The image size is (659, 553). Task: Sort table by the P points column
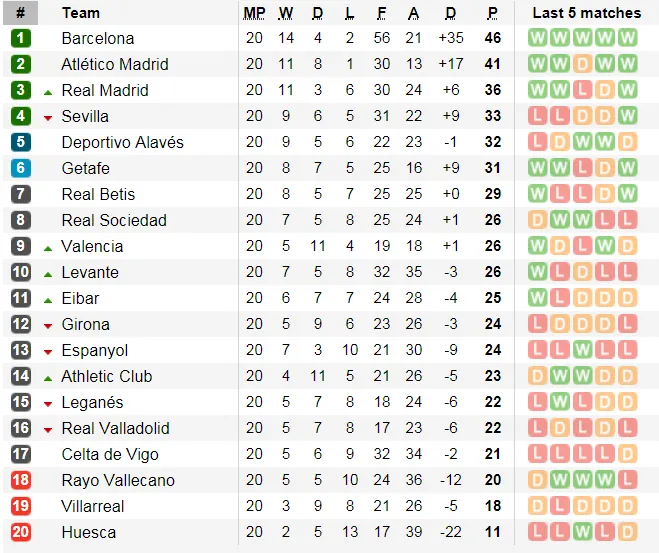492,13
